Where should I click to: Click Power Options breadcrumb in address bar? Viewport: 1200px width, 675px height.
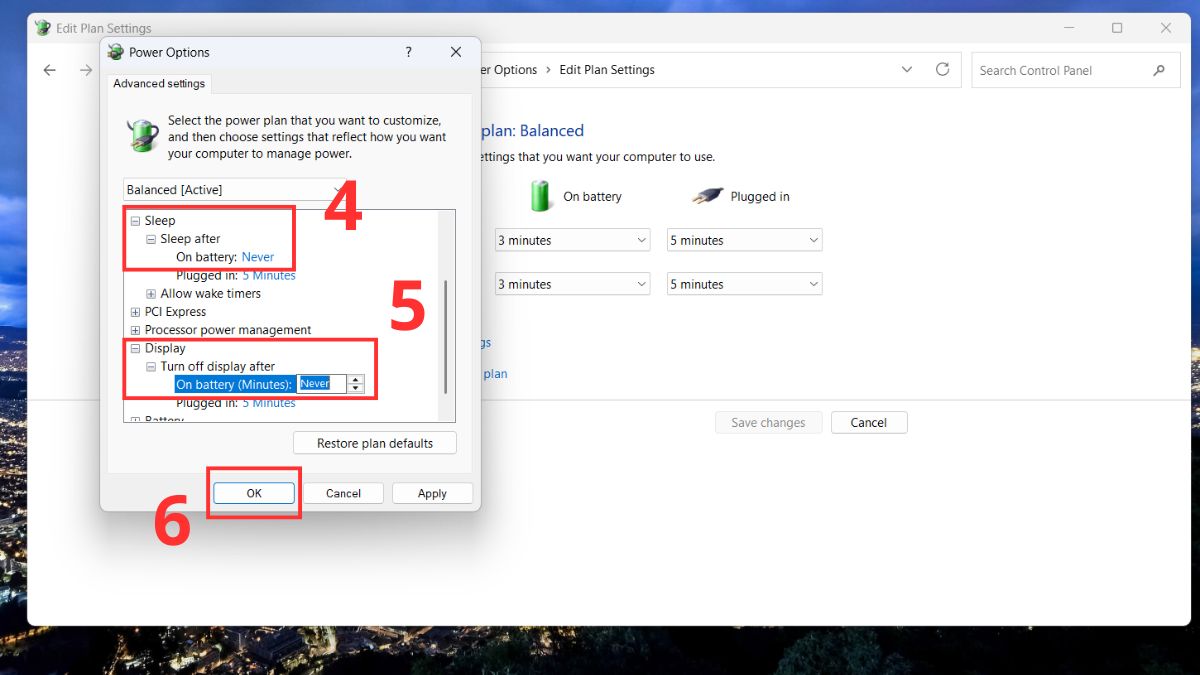(x=510, y=70)
